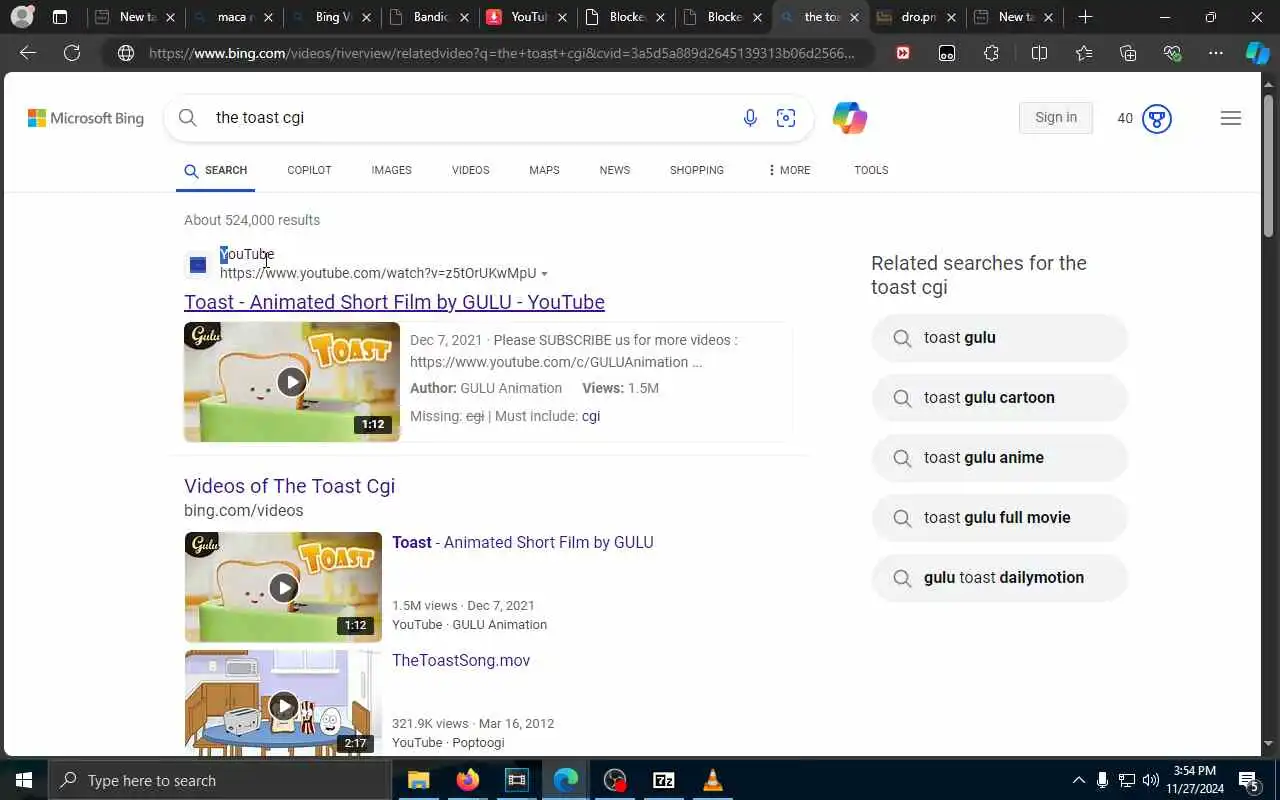This screenshot has height=800, width=1280.
Task: Select related search toast gulu
Action: [1000, 338]
